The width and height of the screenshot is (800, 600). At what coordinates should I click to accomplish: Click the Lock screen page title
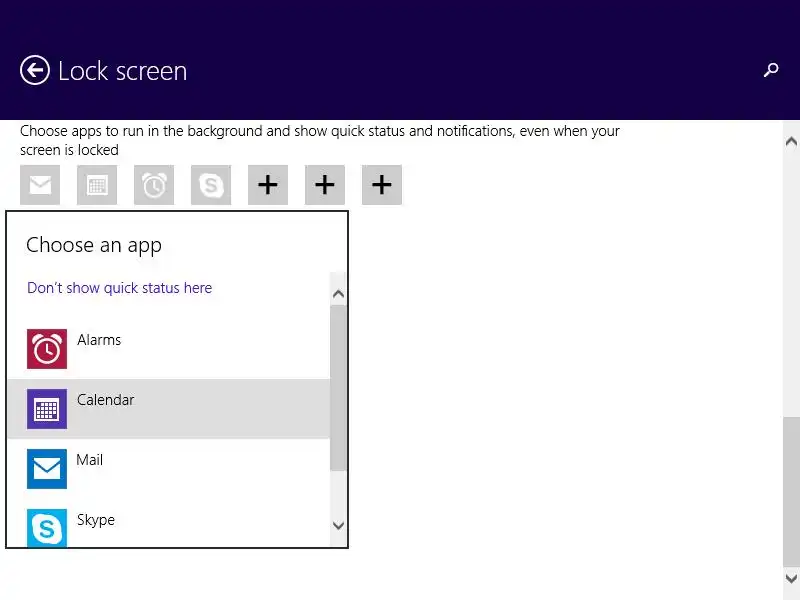(x=122, y=71)
